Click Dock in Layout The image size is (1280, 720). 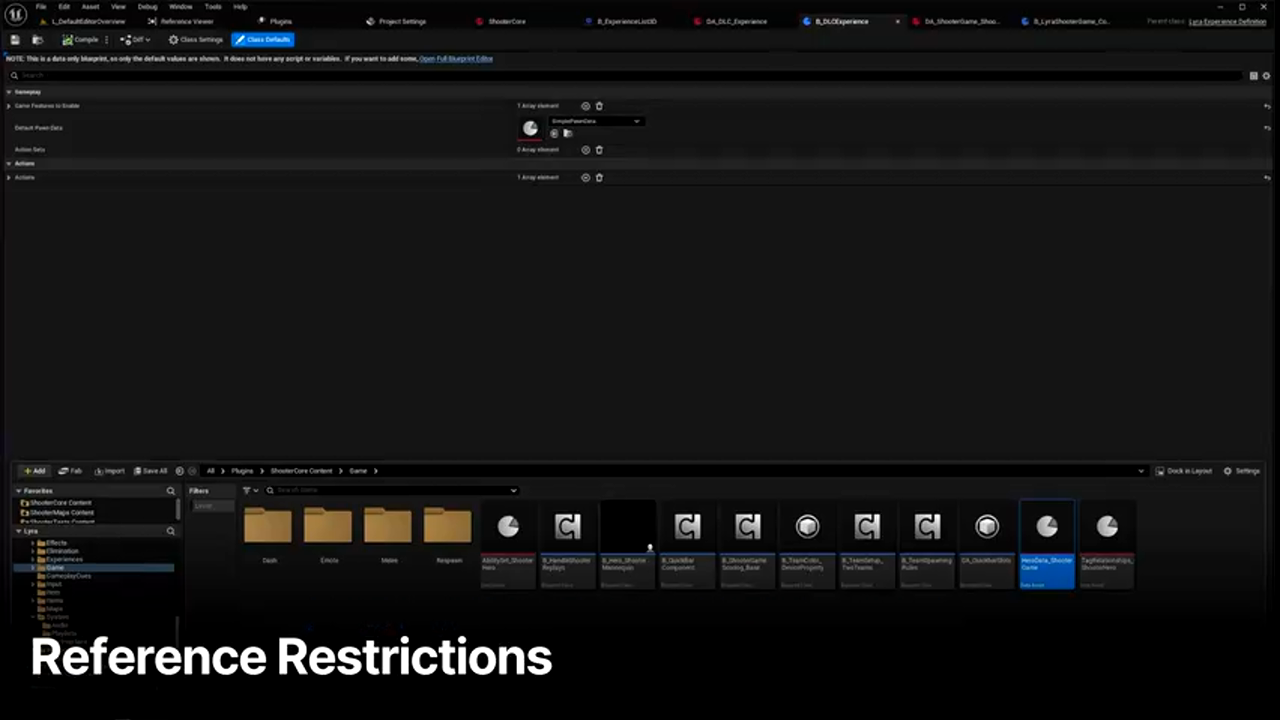1183,471
